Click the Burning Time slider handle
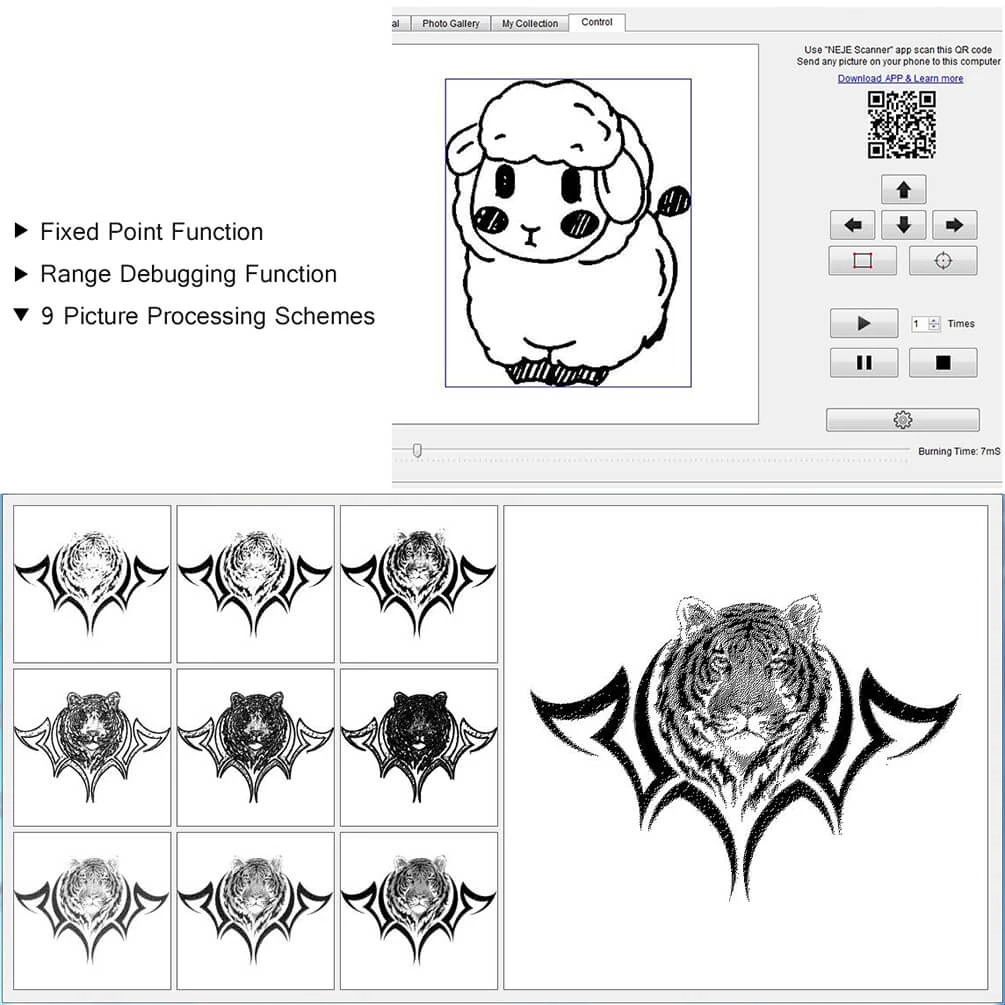The height and width of the screenshot is (1005, 1005). pyautogui.click(x=417, y=451)
